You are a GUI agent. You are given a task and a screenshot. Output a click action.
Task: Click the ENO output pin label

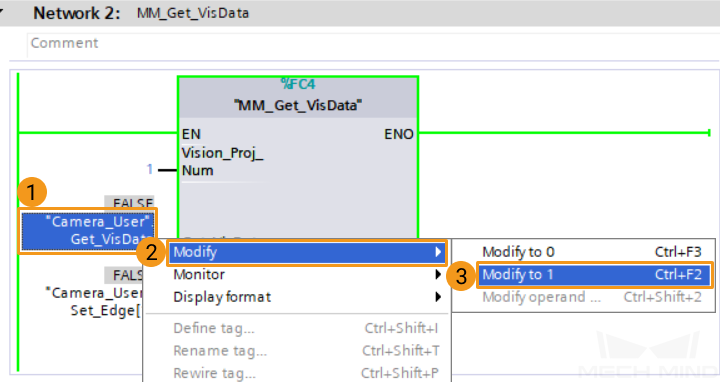coord(399,134)
